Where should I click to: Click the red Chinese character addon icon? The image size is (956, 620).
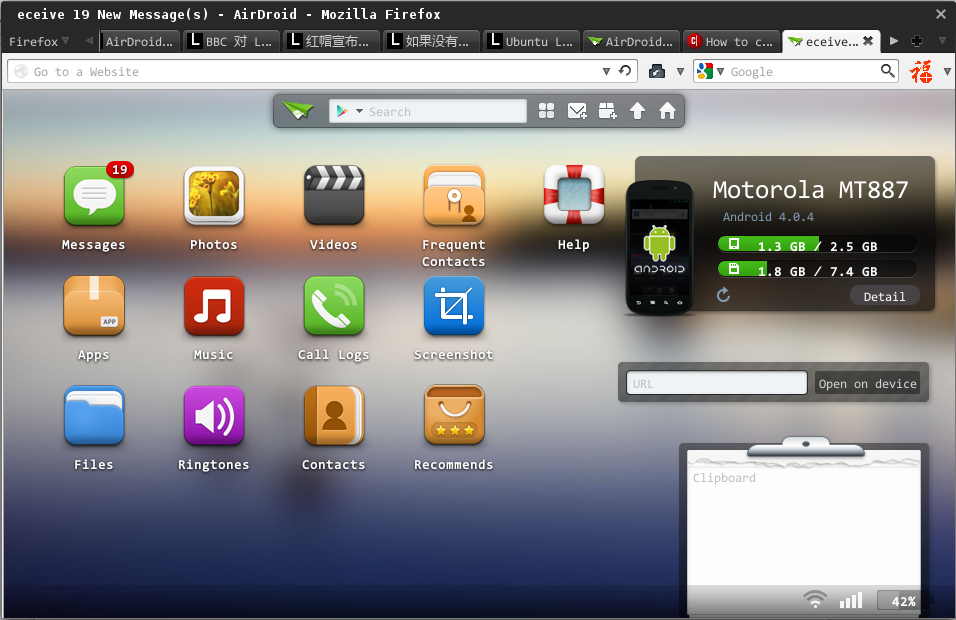921,71
